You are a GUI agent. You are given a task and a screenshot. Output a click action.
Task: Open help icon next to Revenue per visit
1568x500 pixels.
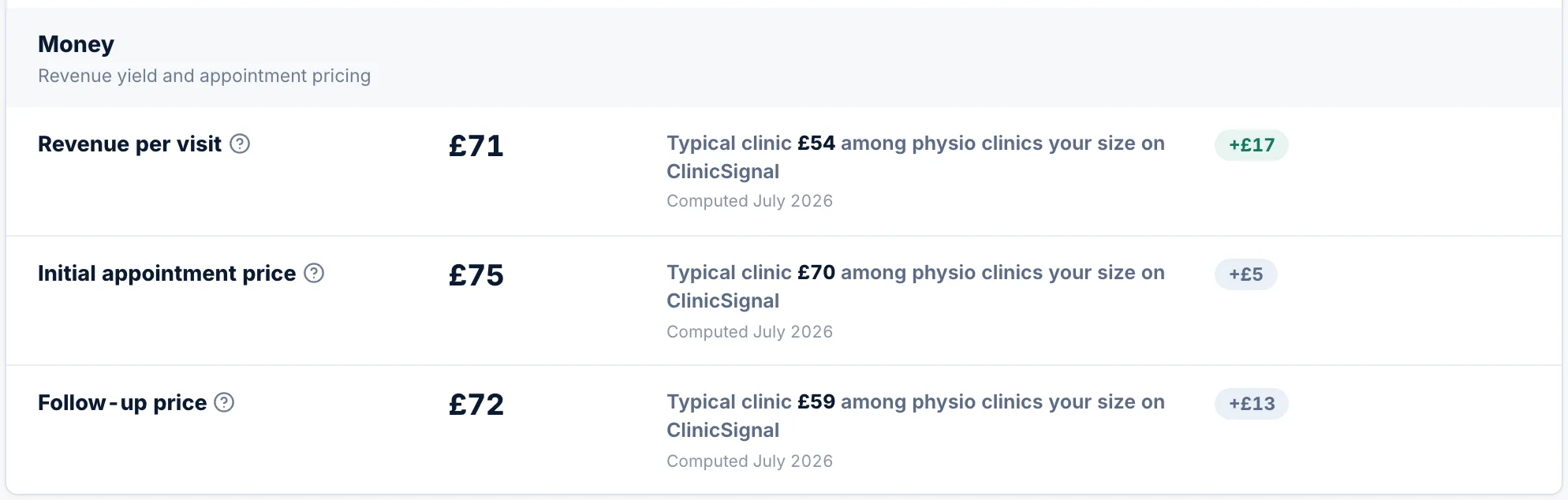tap(240, 144)
